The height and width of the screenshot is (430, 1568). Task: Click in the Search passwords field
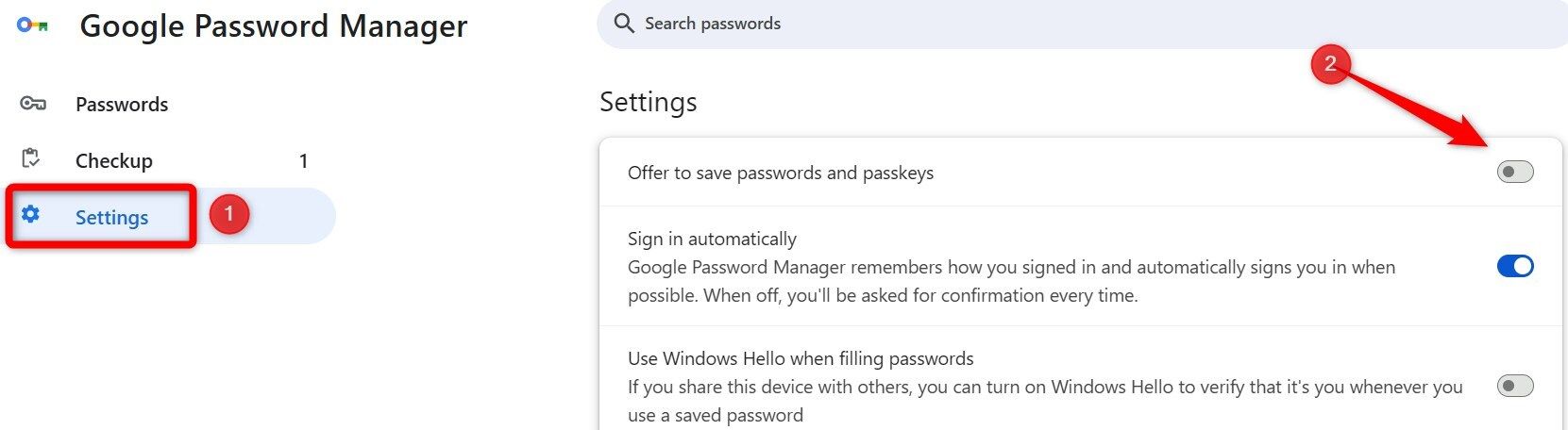(x=1038, y=24)
